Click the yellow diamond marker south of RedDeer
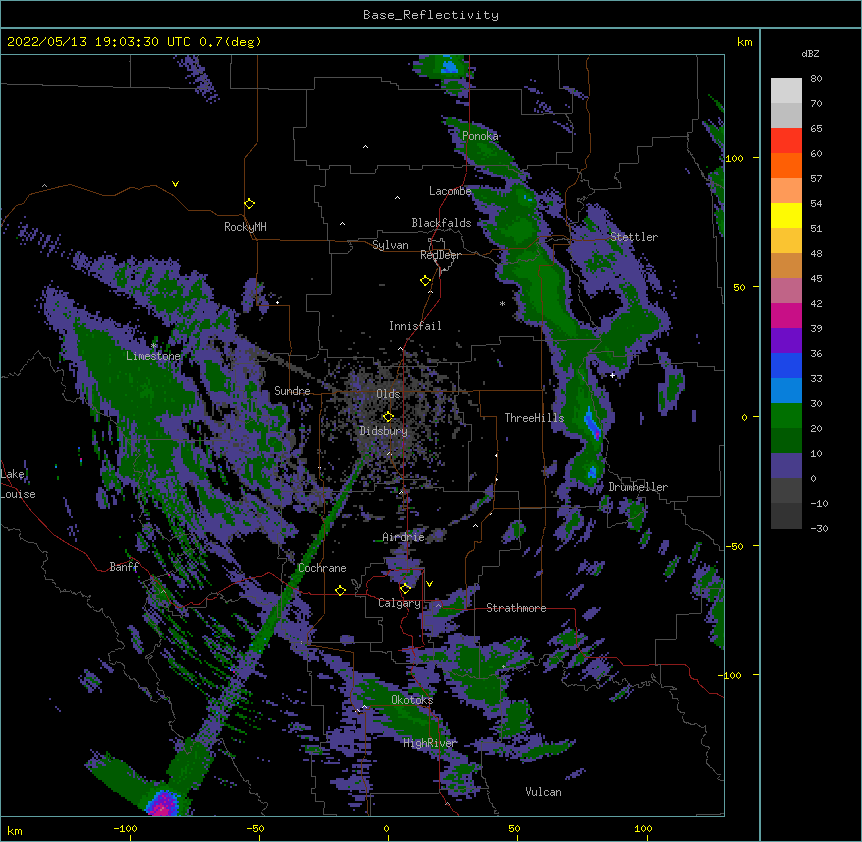The image size is (862, 842). tap(426, 281)
